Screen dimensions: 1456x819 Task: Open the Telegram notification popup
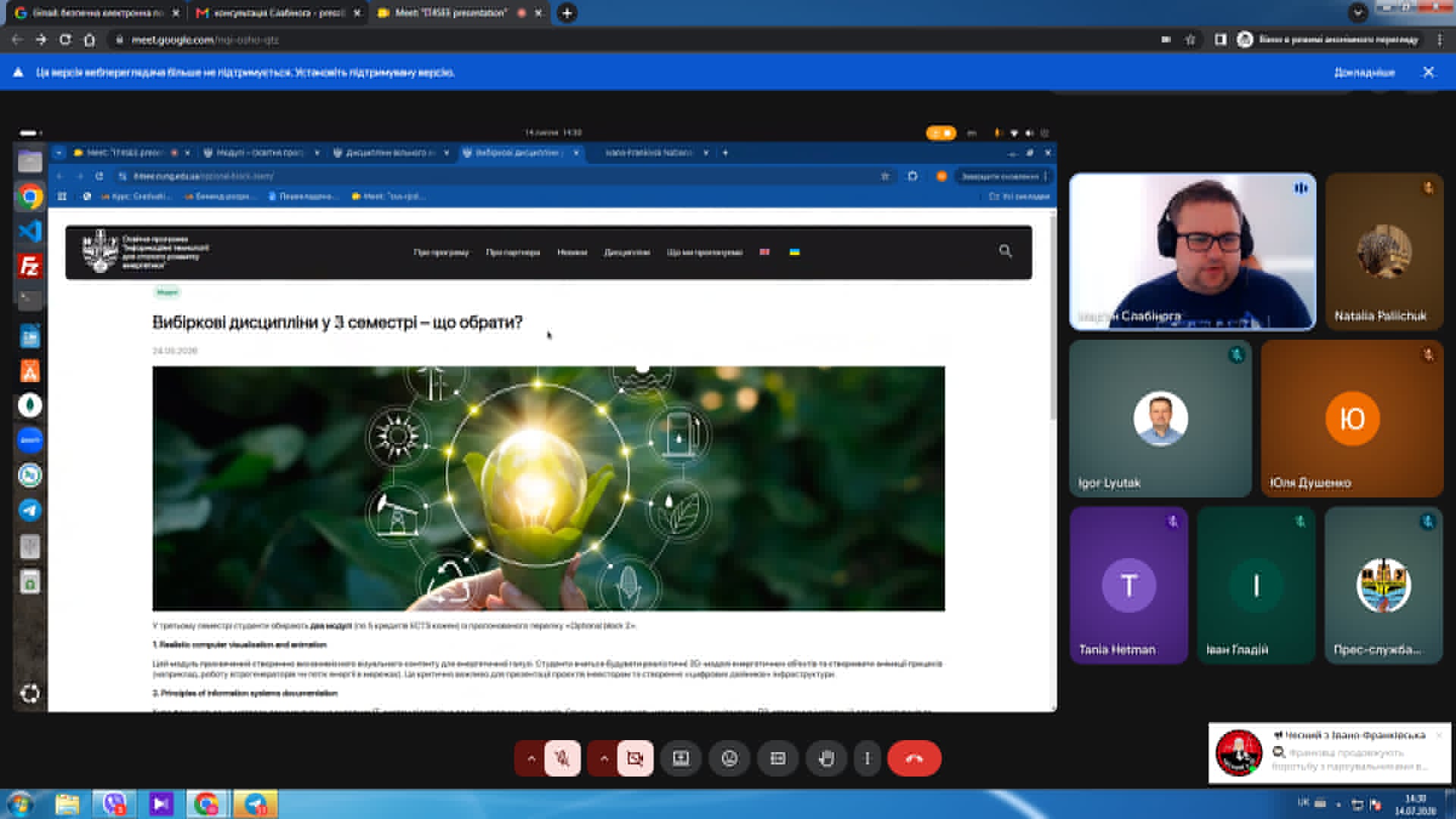1329,752
